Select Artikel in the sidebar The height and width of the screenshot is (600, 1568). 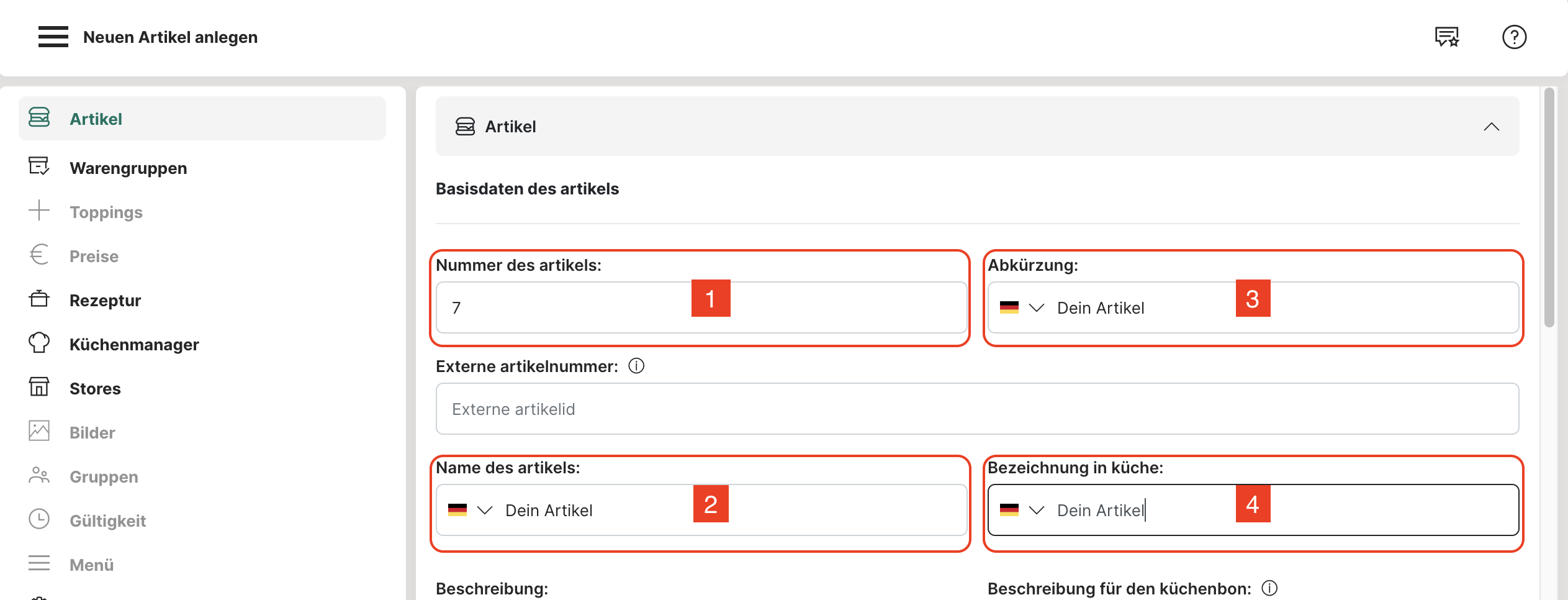pos(96,119)
